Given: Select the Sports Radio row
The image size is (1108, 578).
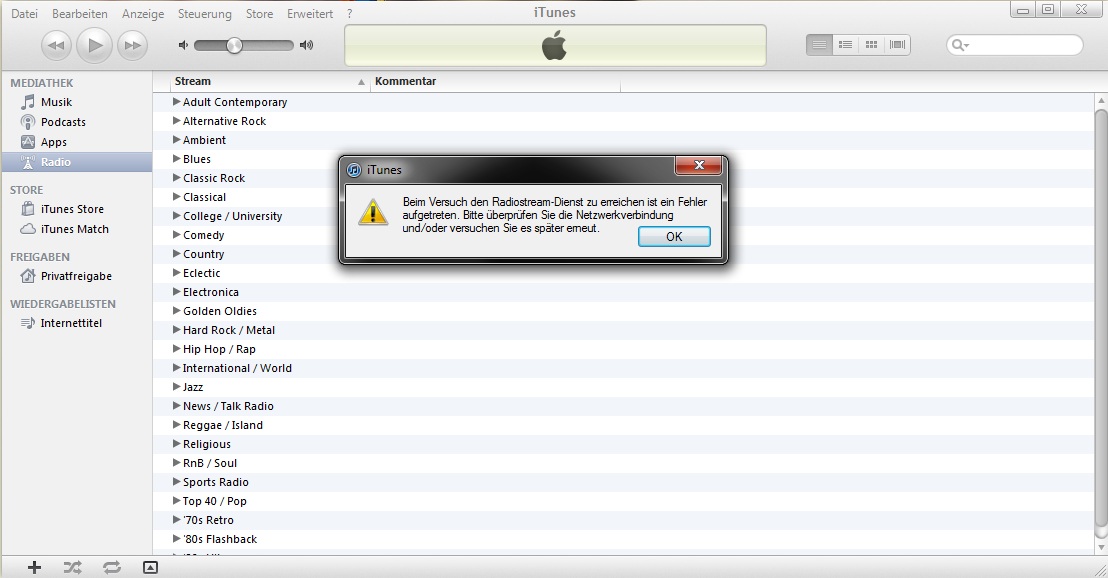Looking at the screenshot, I should (624, 482).
